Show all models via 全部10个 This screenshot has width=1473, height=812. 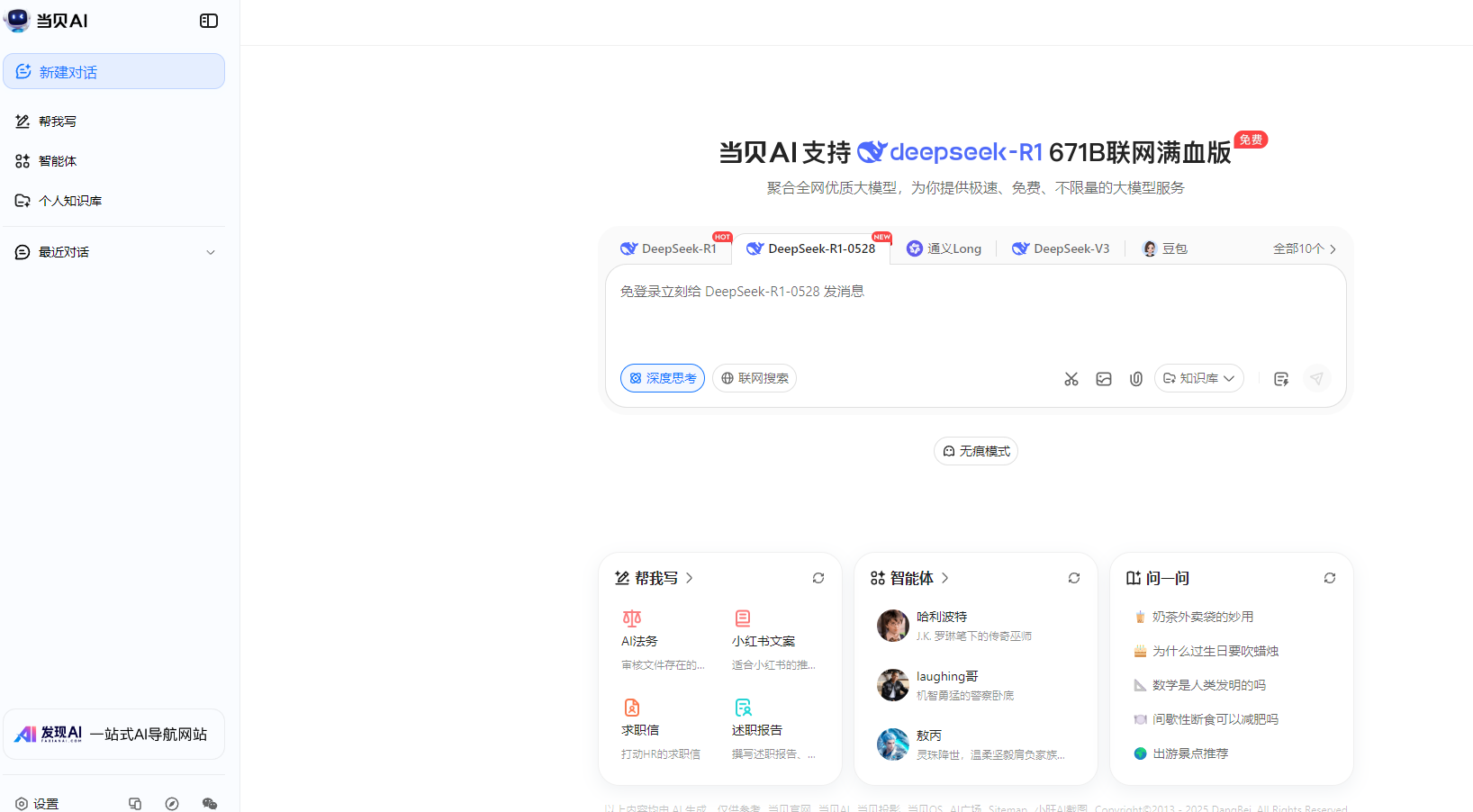1305,248
